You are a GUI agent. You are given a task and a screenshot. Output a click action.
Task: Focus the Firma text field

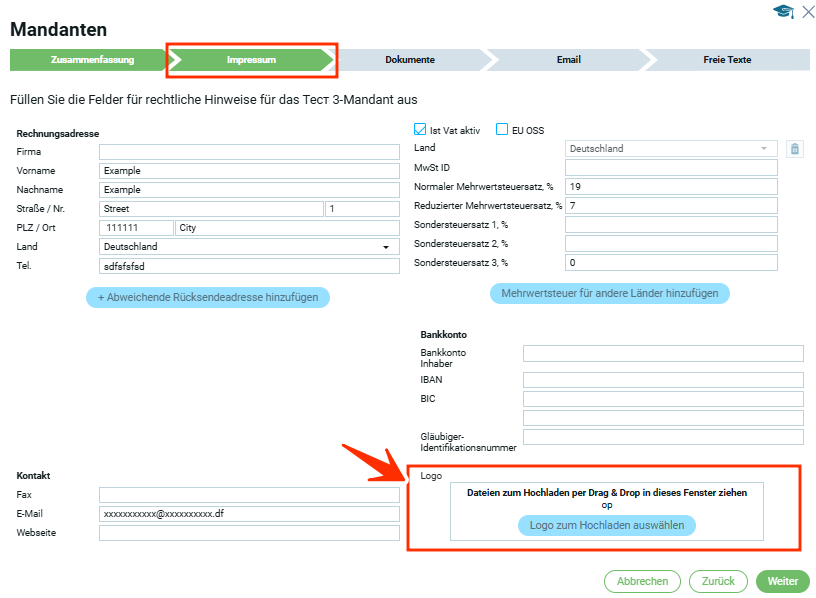(249, 152)
